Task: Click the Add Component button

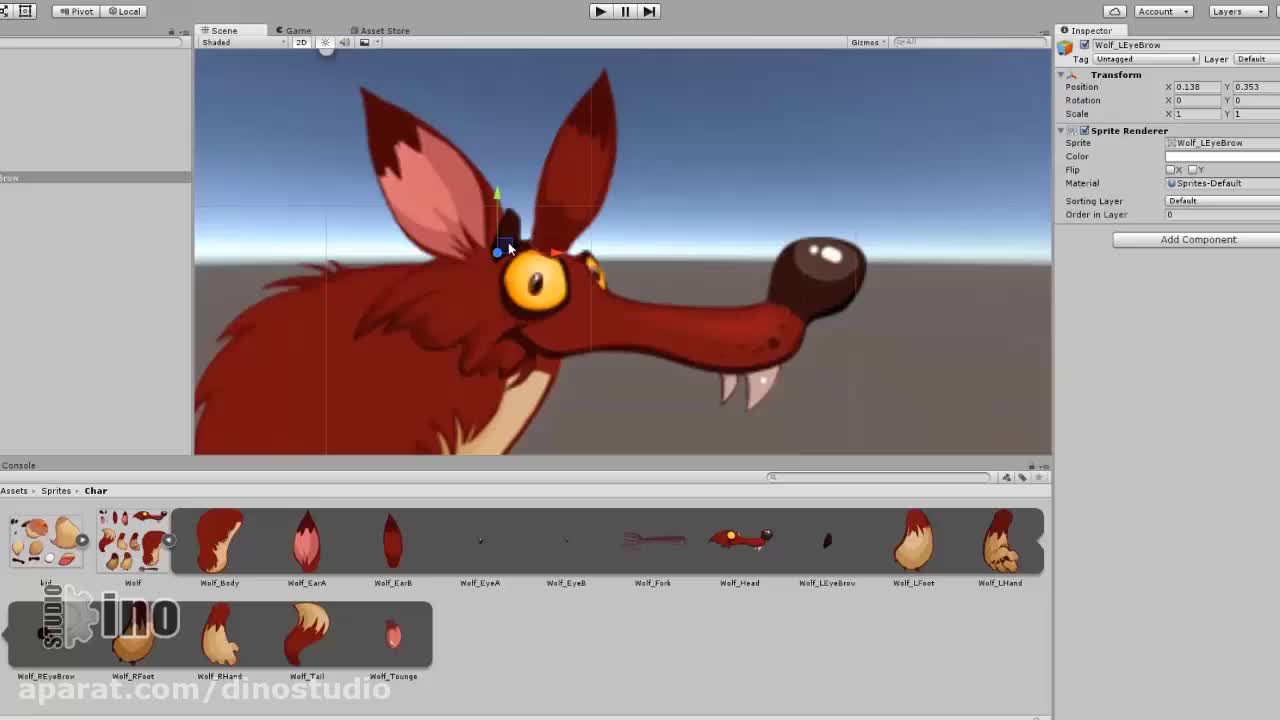Action: (x=1198, y=240)
